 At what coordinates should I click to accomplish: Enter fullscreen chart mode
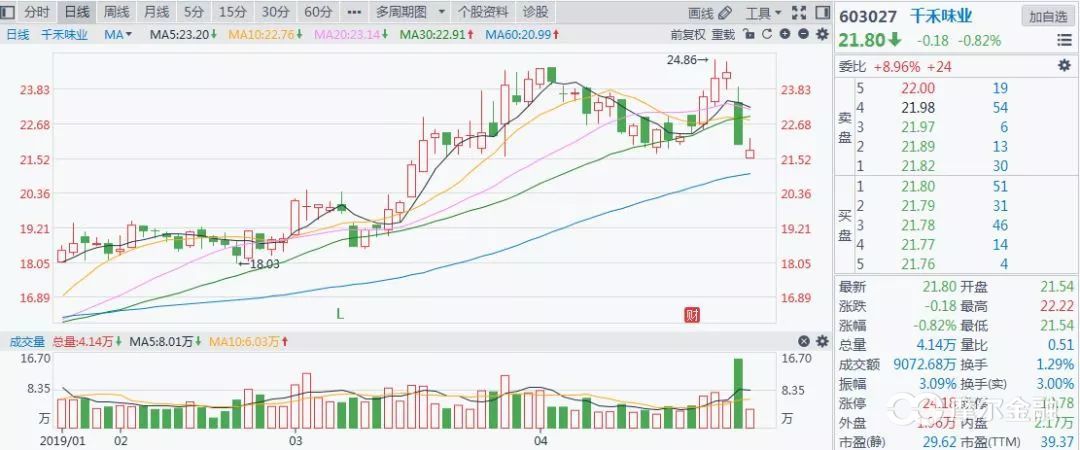[798, 12]
